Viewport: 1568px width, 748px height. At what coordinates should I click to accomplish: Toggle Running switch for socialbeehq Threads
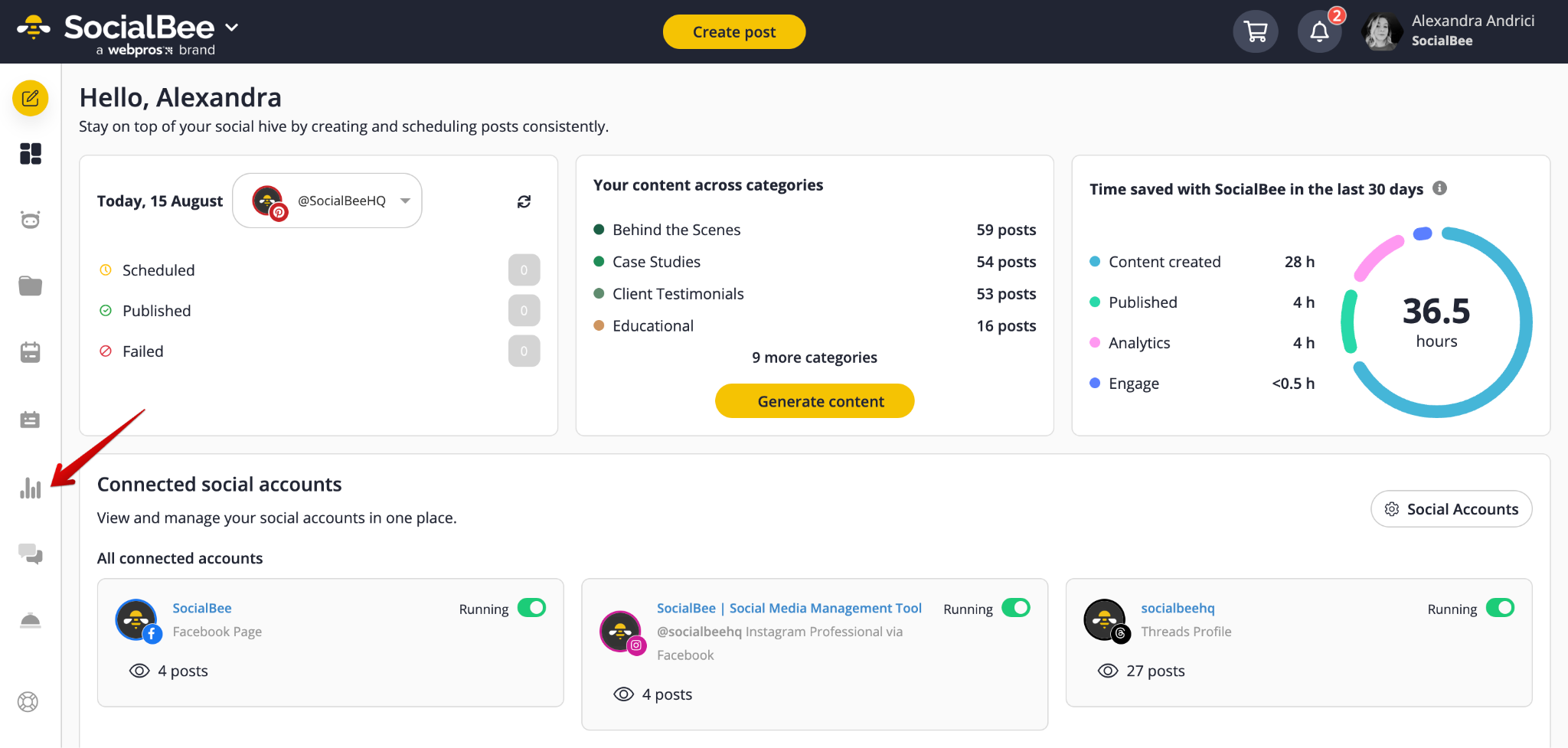pyautogui.click(x=1501, y=608)
